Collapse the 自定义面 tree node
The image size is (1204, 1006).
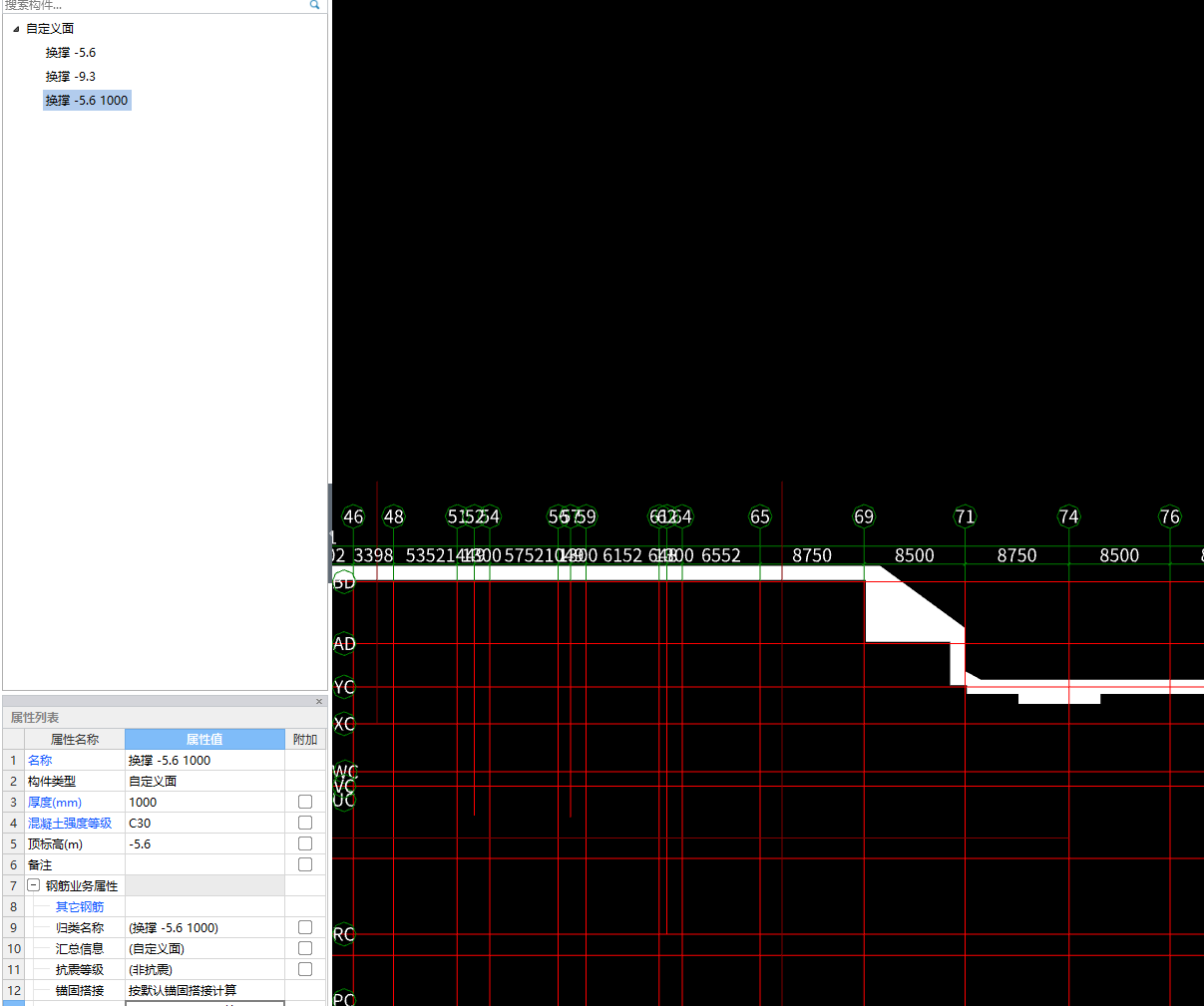coord(16,29)
